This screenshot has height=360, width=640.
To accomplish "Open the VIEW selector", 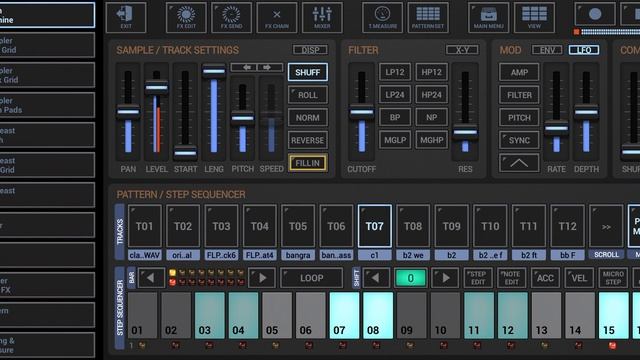I will click(534, 18).
